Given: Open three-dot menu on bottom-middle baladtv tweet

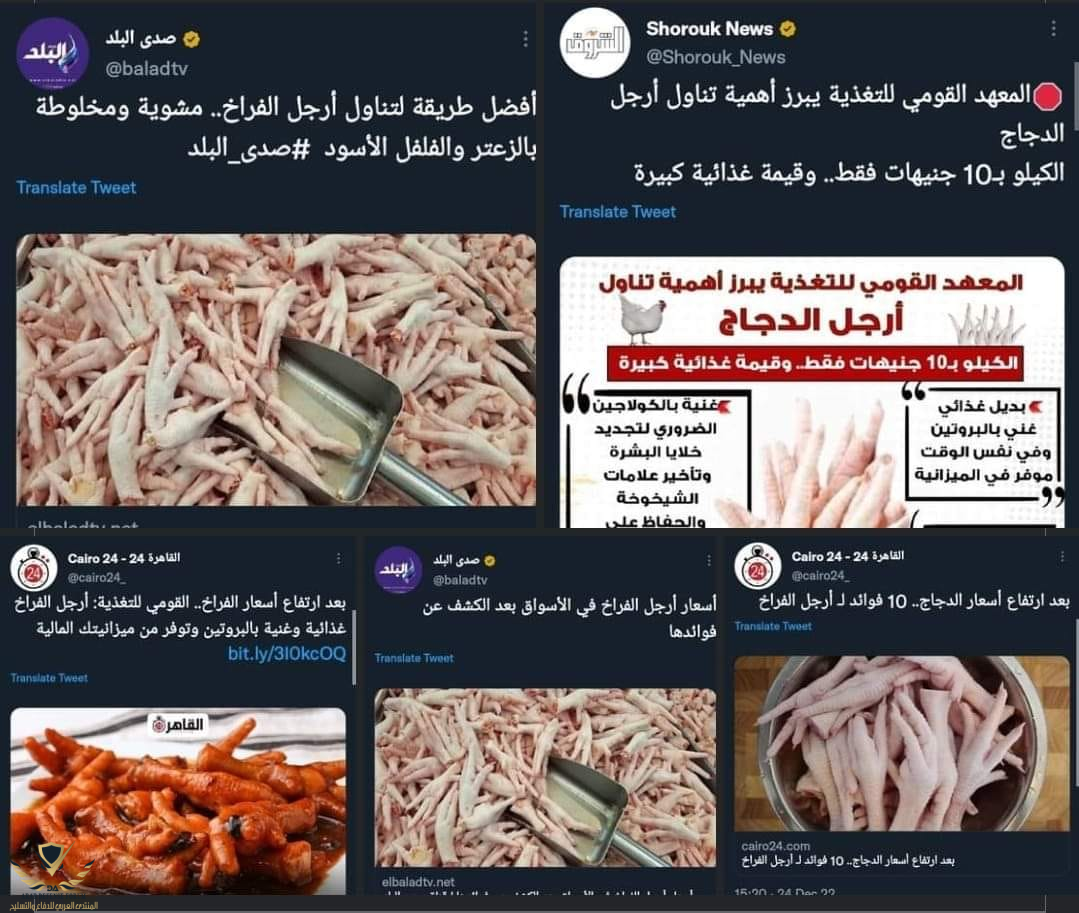Looking at the screenshot, I should click(709, 561).
